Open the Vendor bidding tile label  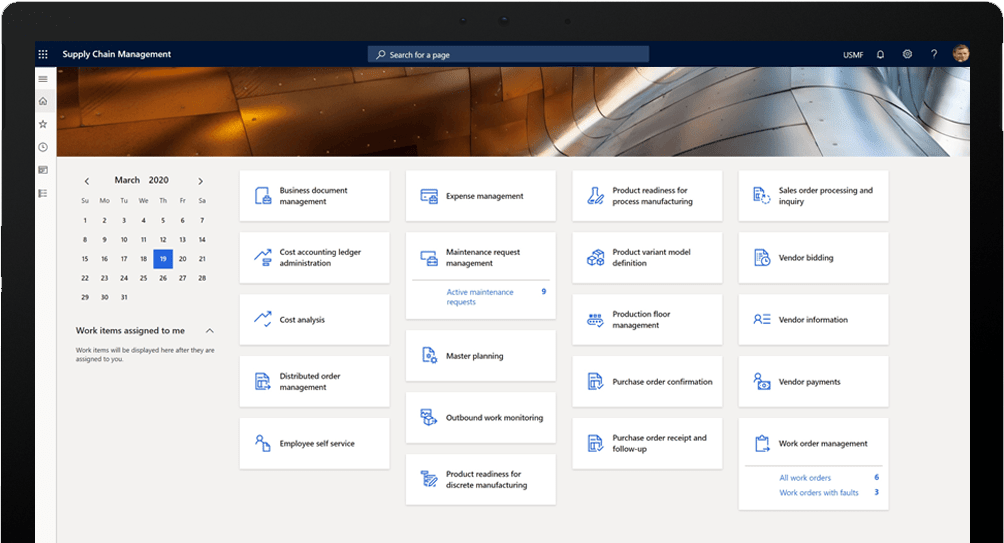click(x=806, y=257)
